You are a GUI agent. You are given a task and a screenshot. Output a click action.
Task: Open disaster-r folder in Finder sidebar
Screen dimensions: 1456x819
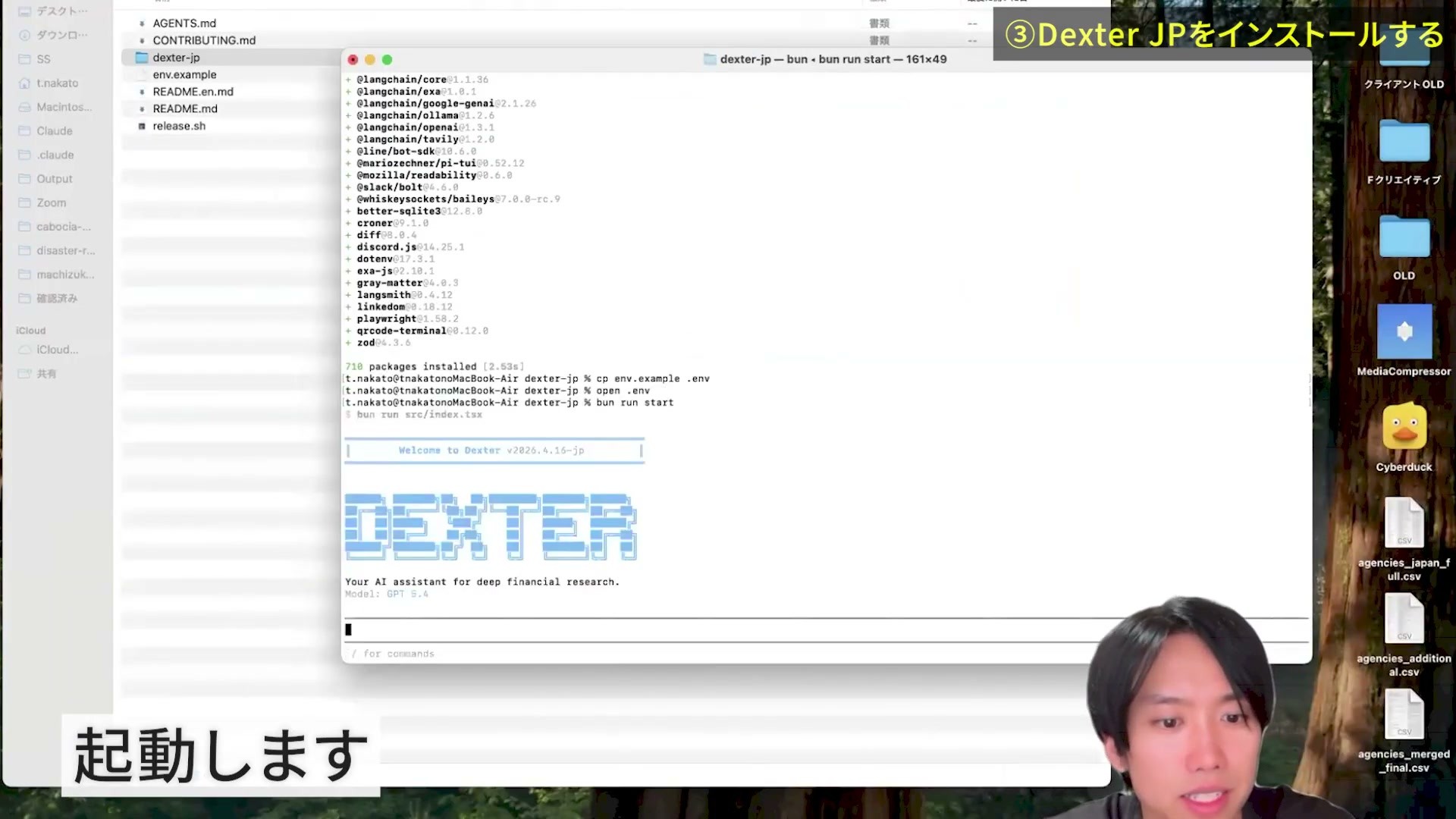[65, 250]
